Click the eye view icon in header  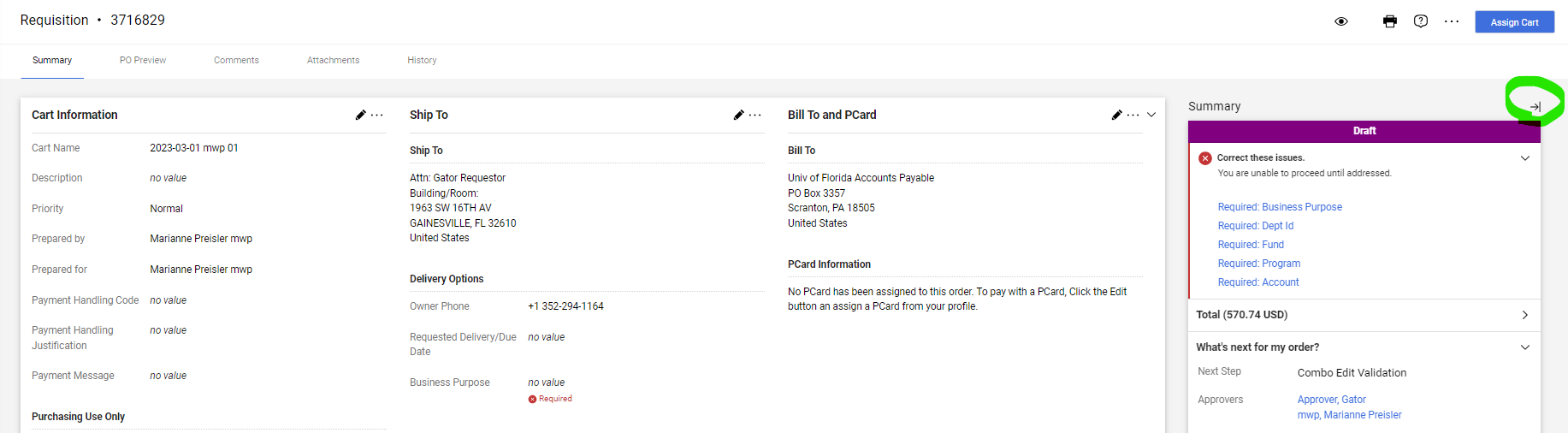[1341, 21]
